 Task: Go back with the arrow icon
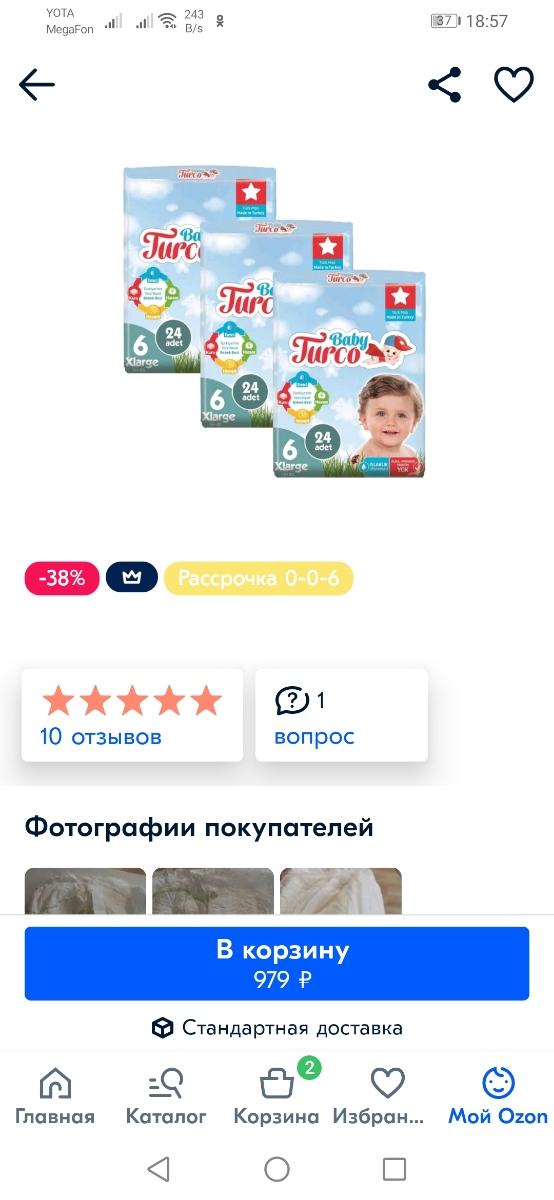coord(37,85)
